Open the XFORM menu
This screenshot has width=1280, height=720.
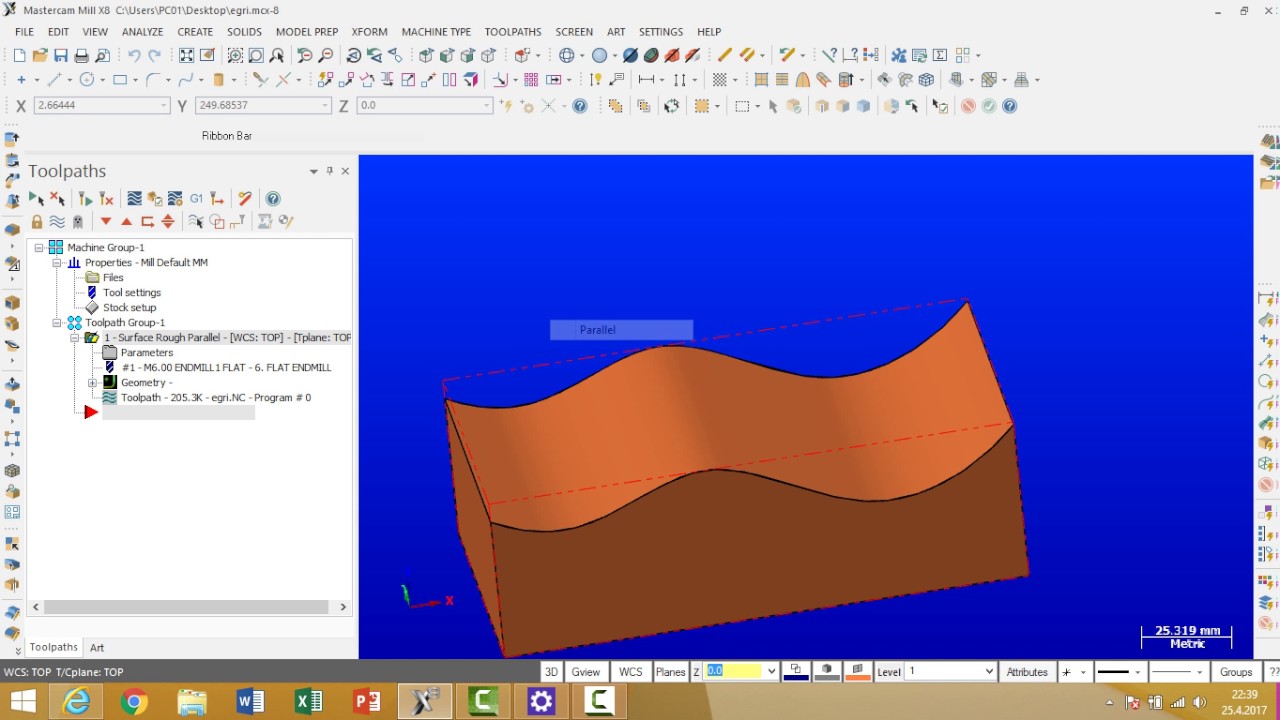370,32
